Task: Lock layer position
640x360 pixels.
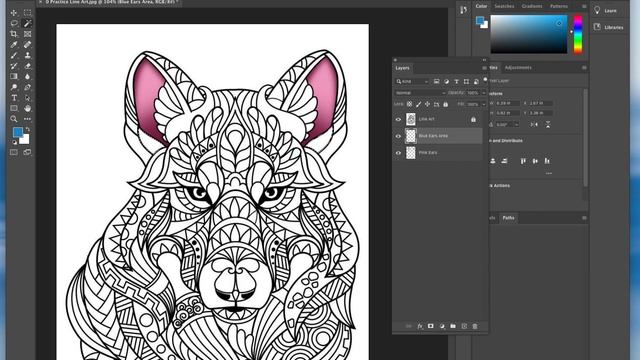Action: point(427,104)
